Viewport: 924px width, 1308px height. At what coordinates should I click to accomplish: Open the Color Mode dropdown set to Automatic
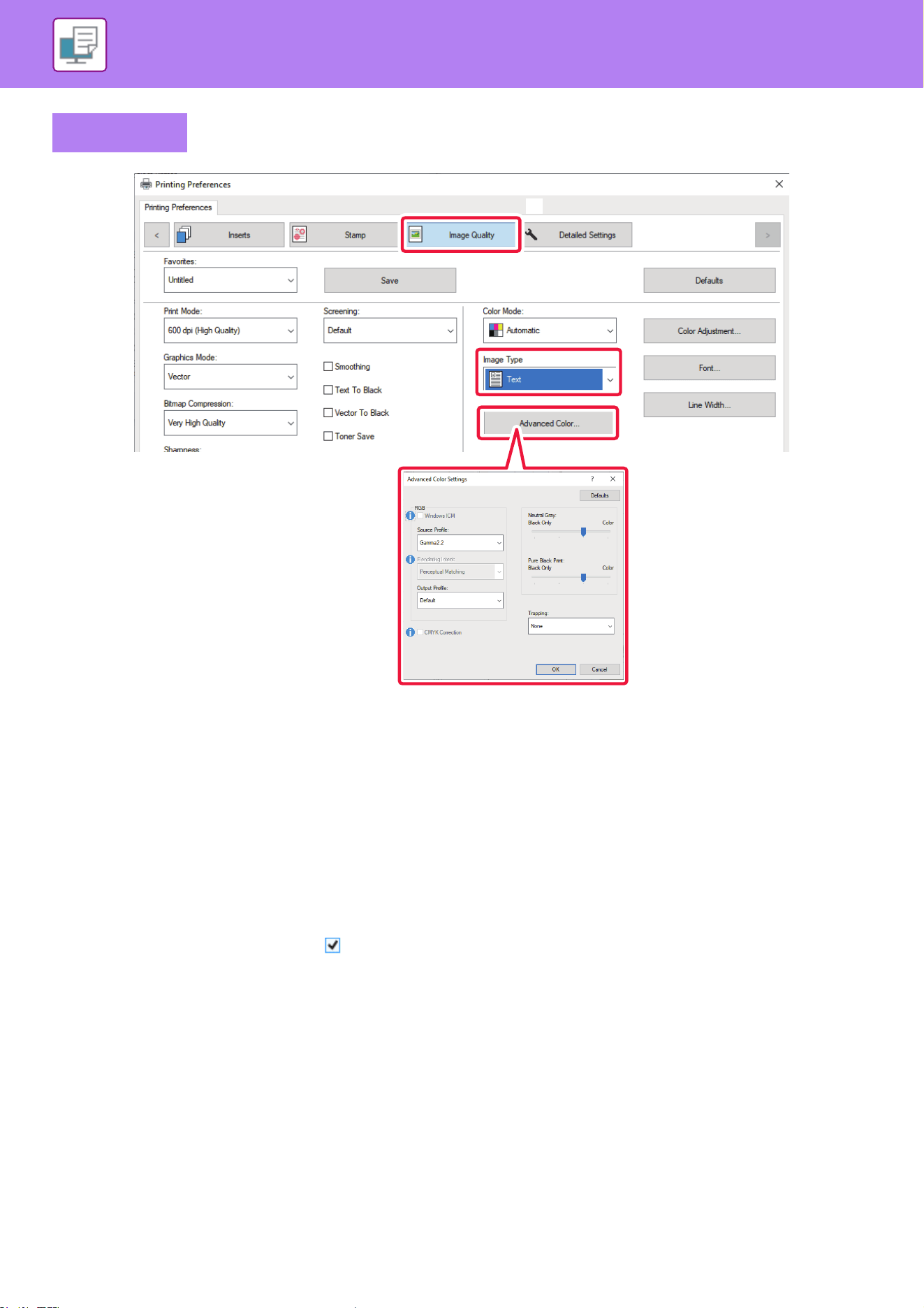pos(550,330)
